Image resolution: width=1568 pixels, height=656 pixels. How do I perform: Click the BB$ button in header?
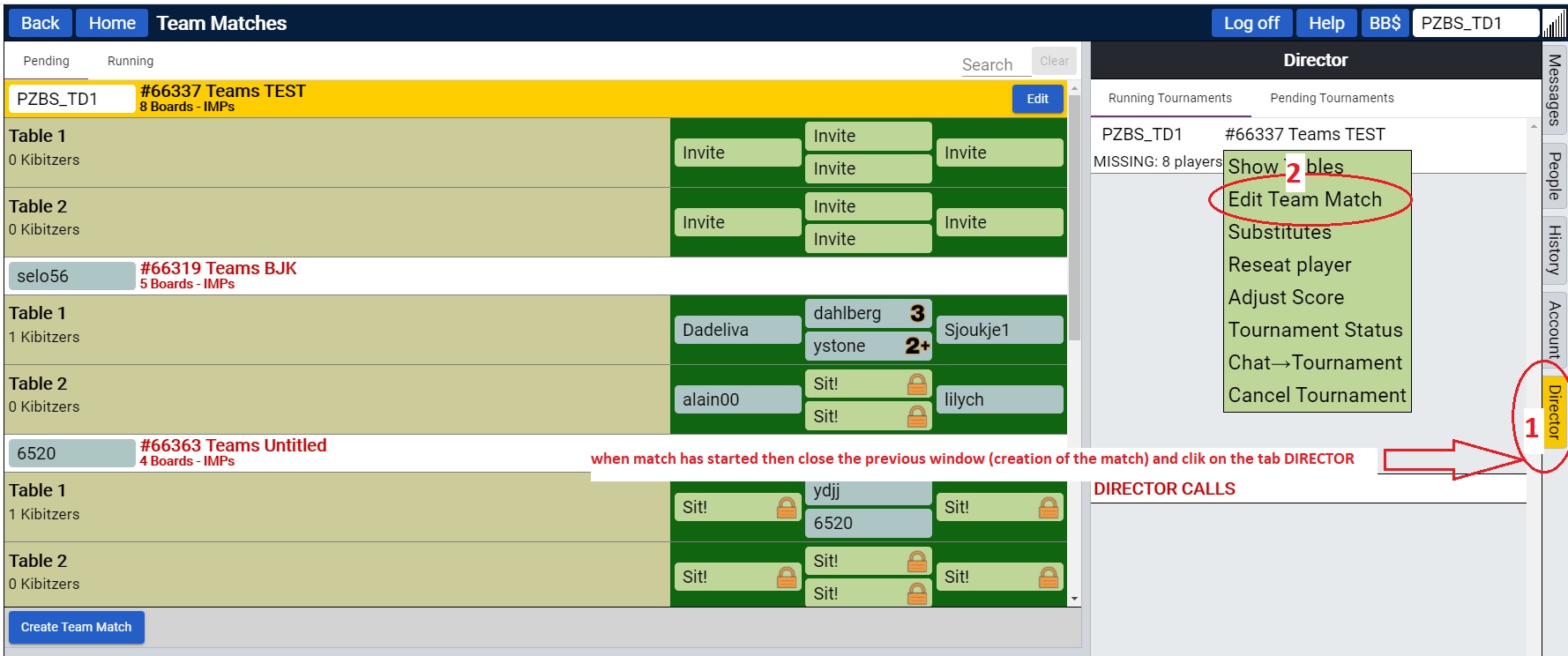1385,23
